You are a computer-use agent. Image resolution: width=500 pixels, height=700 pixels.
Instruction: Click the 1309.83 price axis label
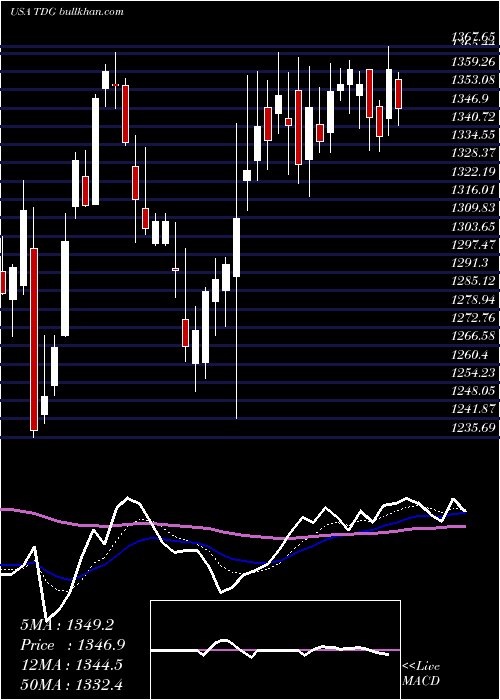pos(473,208)
